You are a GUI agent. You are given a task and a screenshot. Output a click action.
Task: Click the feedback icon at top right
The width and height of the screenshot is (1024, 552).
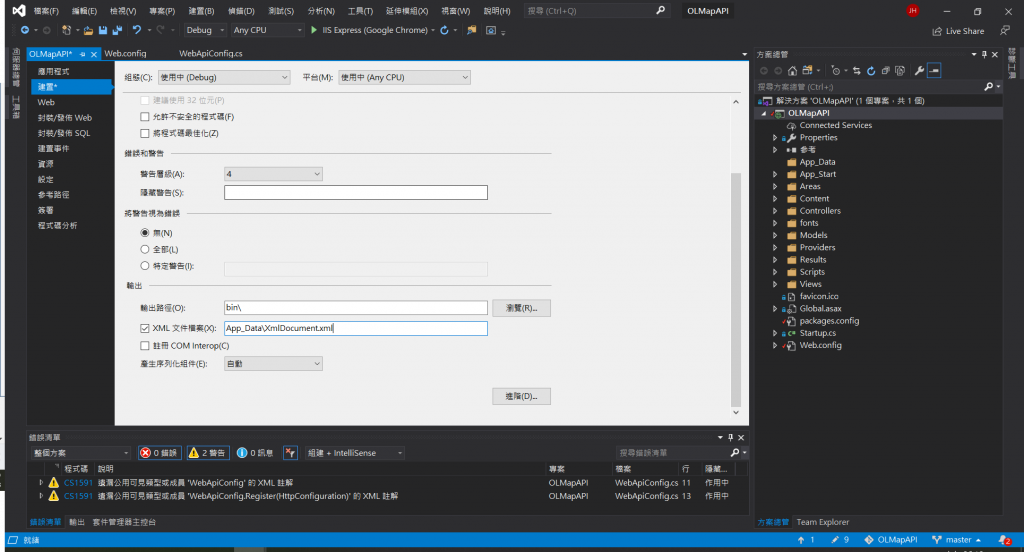tap(1005, 31)
